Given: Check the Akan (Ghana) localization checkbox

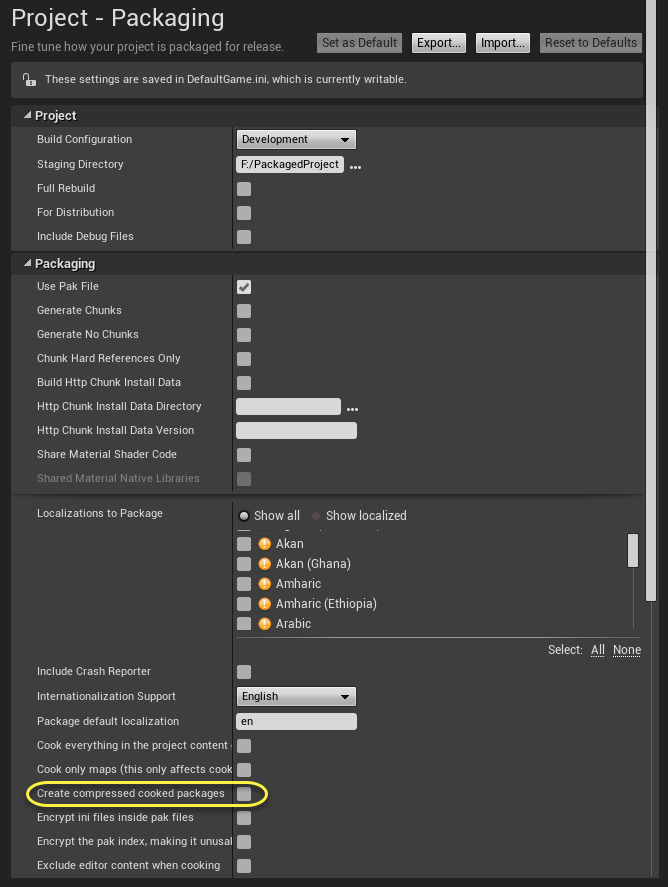Looking at the screenshot, I should pos(243,563).
